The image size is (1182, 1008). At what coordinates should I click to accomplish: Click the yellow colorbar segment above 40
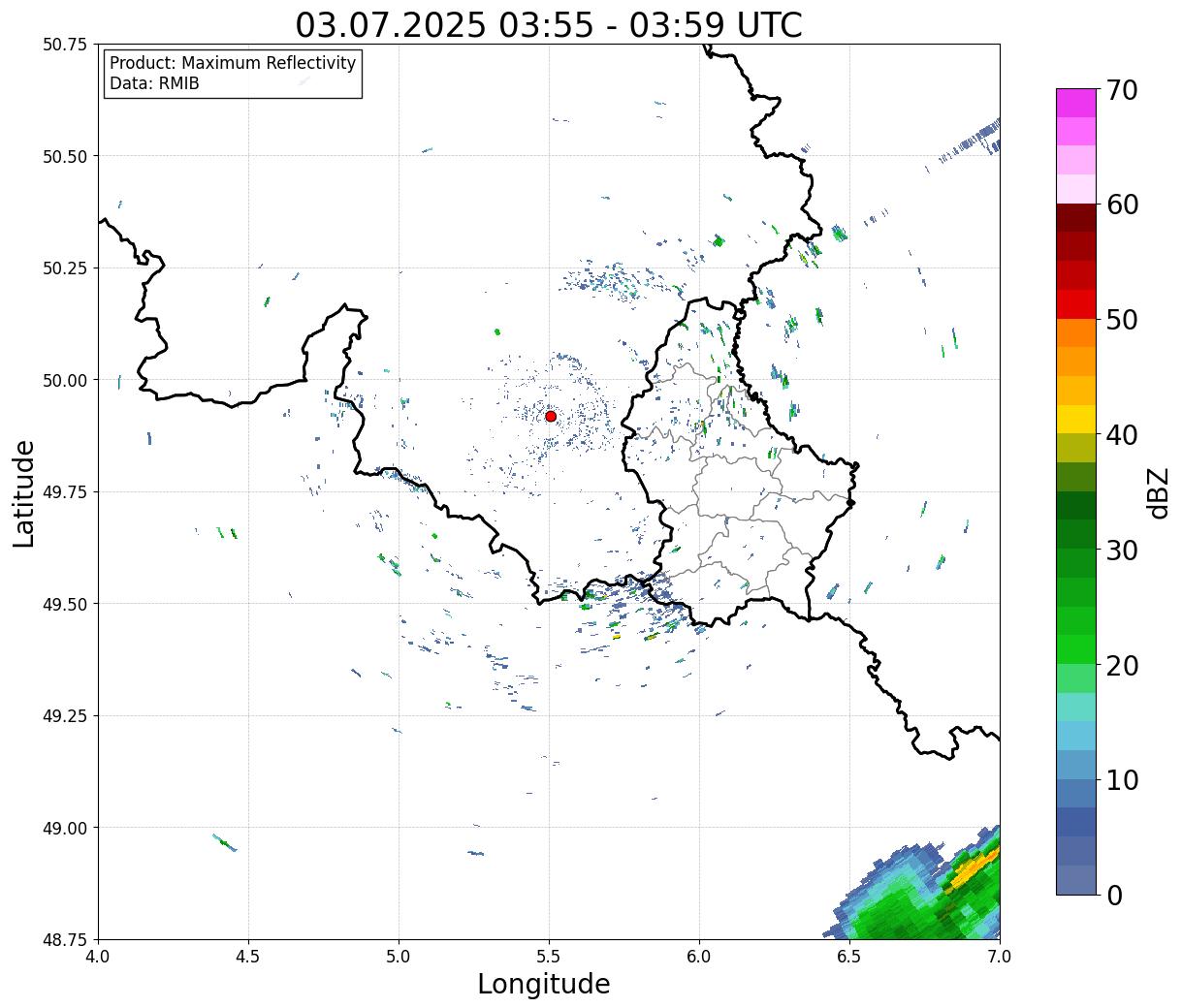point(1076,419)
